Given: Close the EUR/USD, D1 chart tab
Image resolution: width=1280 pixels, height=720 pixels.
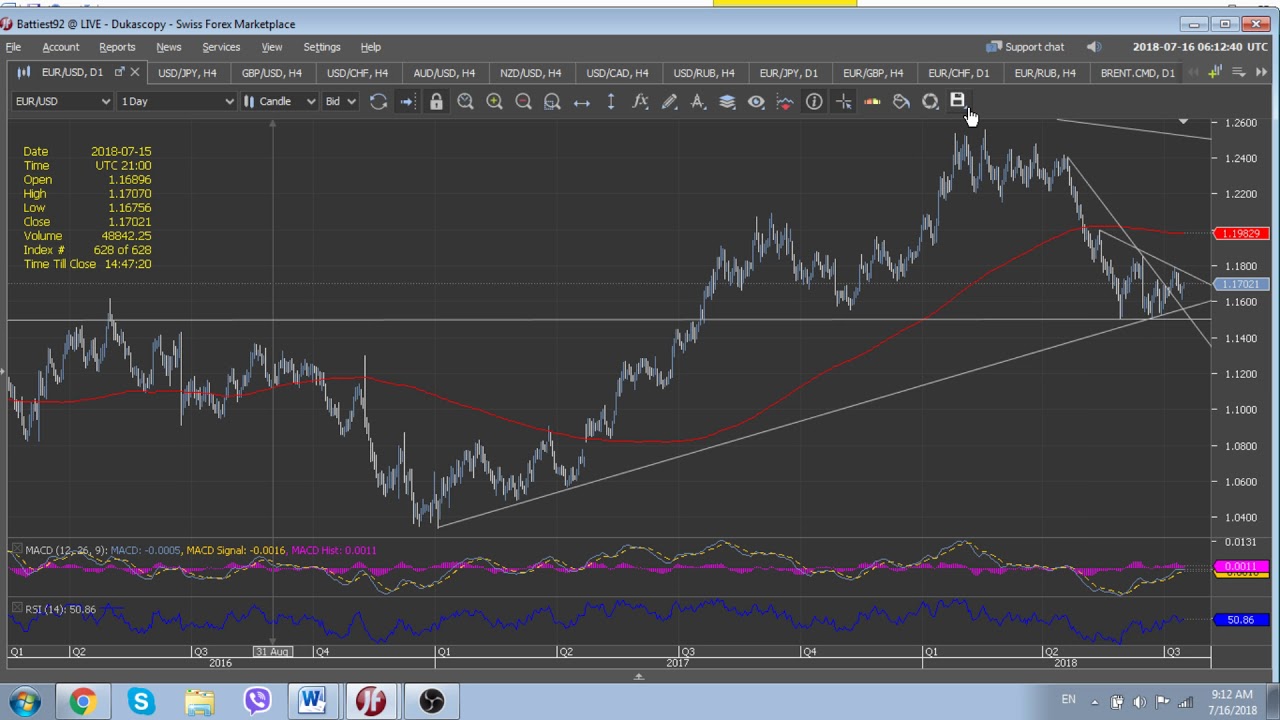Looking at the screenshot, I should pos(134,72).
